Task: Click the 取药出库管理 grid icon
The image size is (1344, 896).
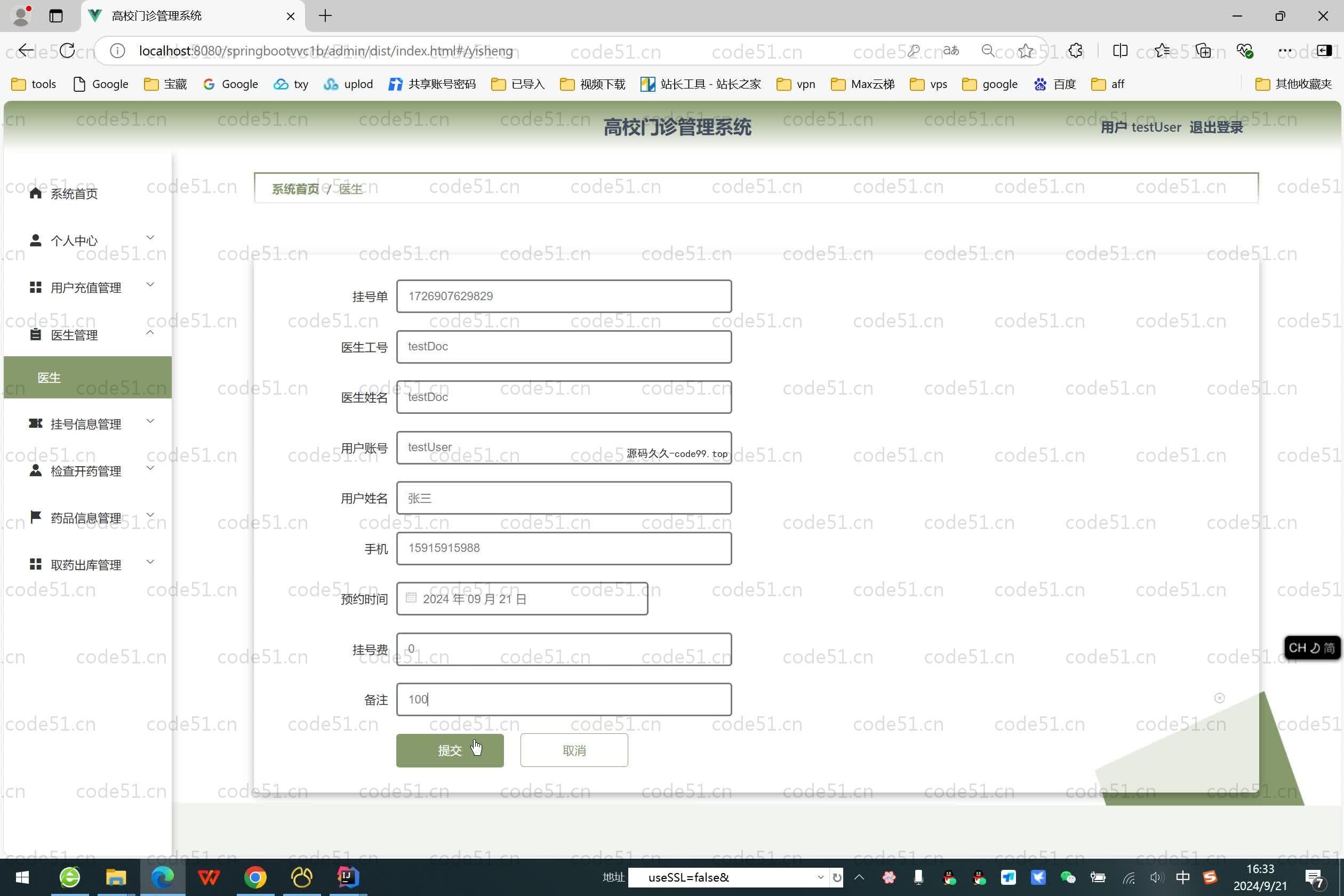Action: coord(35,564)
